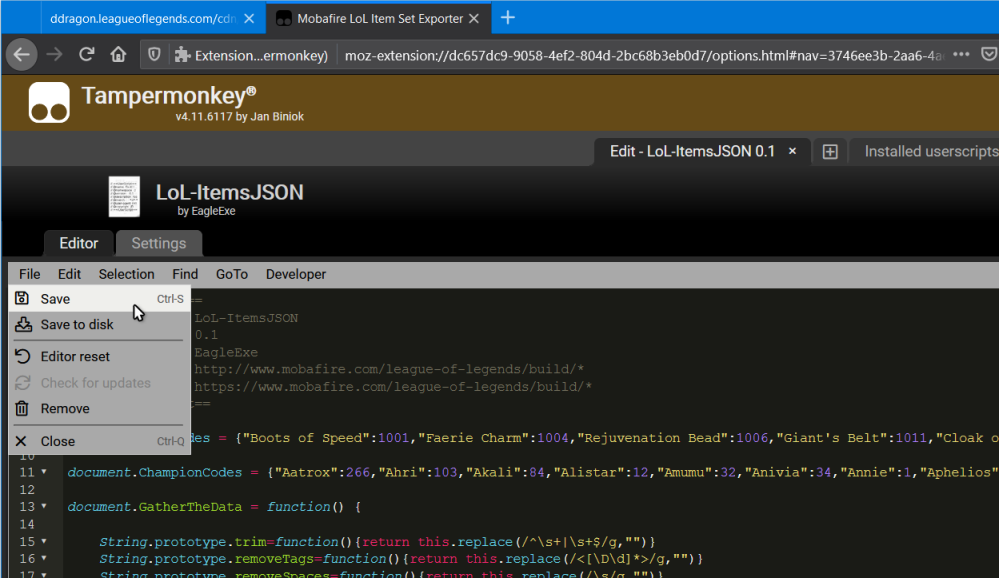Click the Remove trash can icon
The width and height of the screenshot is (999, 578).
[x=22, y=408]
